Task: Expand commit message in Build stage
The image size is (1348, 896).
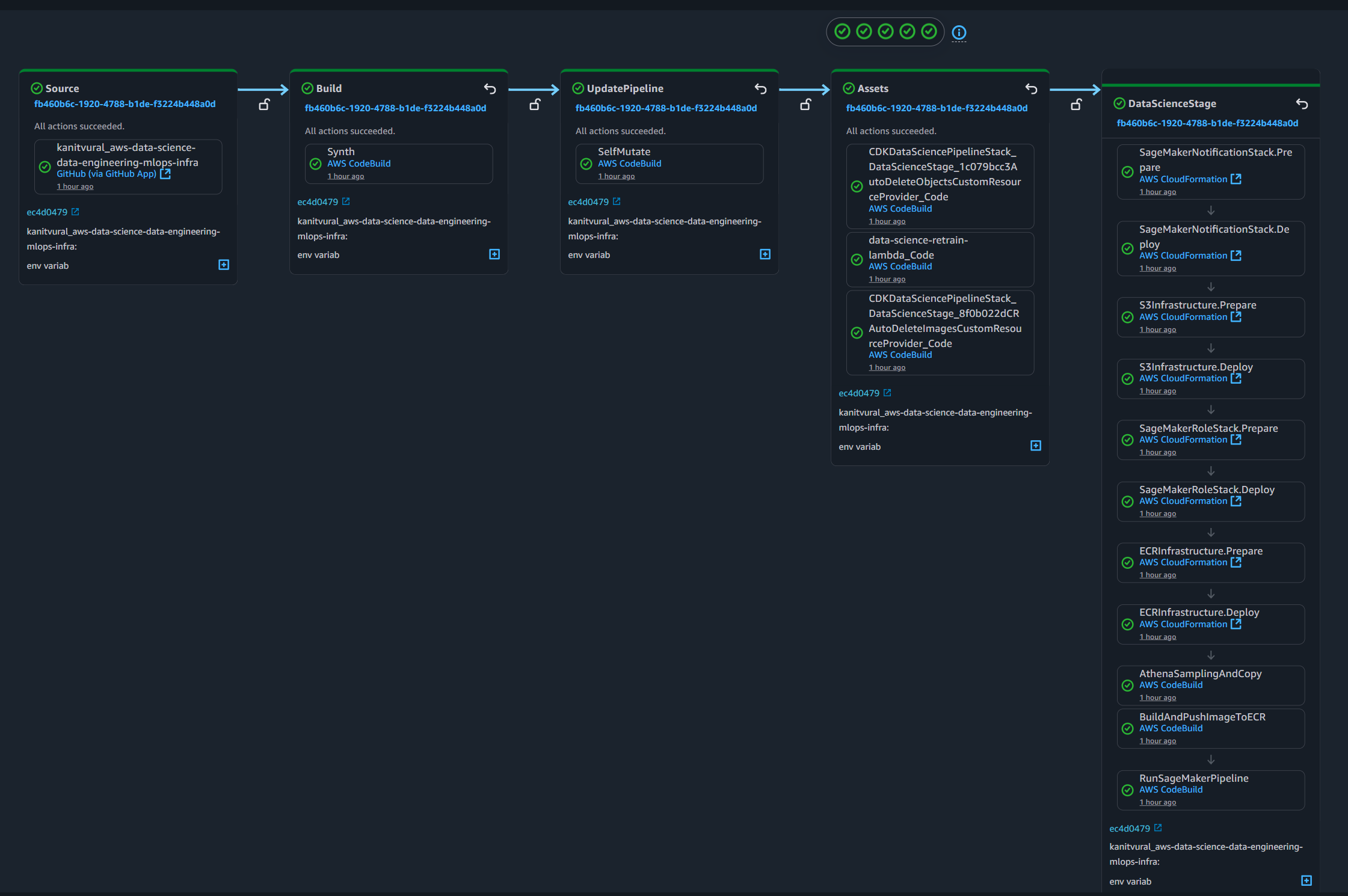Action: (494, 254)
